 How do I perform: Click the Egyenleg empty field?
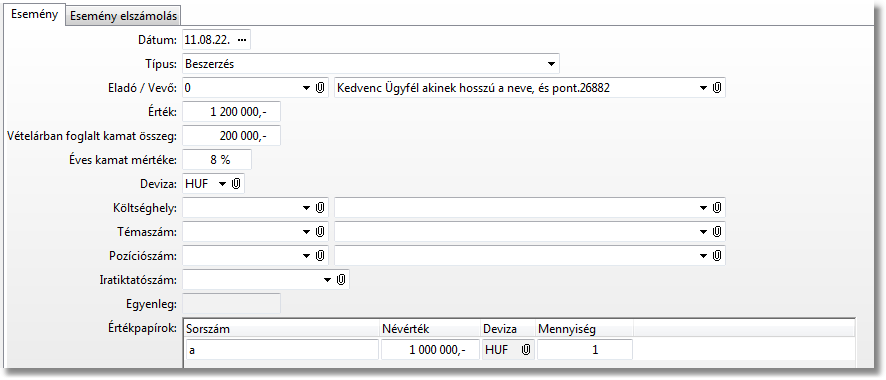click(231, 304)
